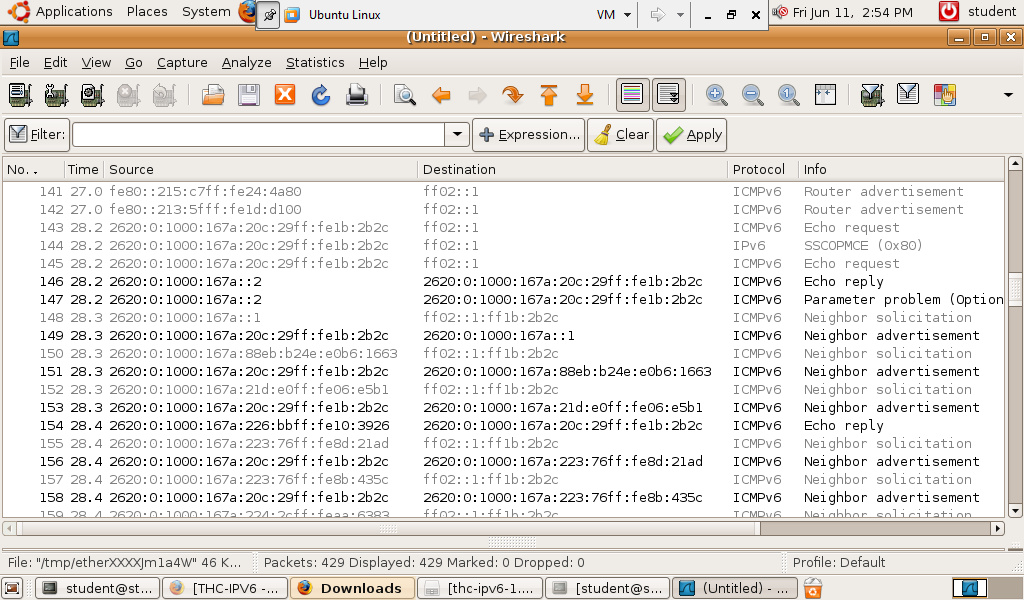This screenshot has height=600, width=1024.
Task: Sort by Destination column header
Action: pyautogui.click(x=573, y=170)
